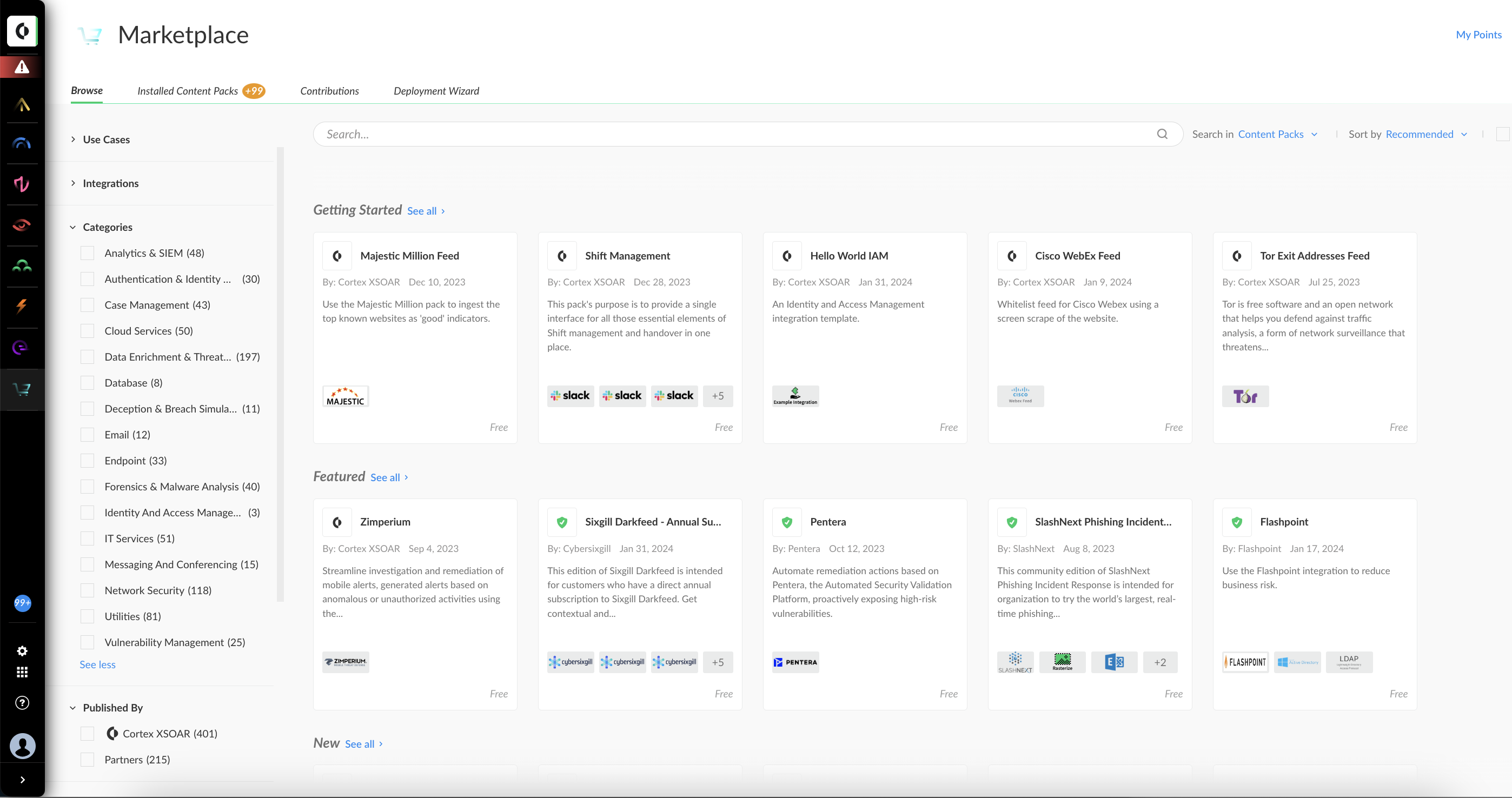This screenshot has width=1512, height=798.
Task: Open the Deployment Wizard tab
Action: pyautogui.click(x=436, y=91)
